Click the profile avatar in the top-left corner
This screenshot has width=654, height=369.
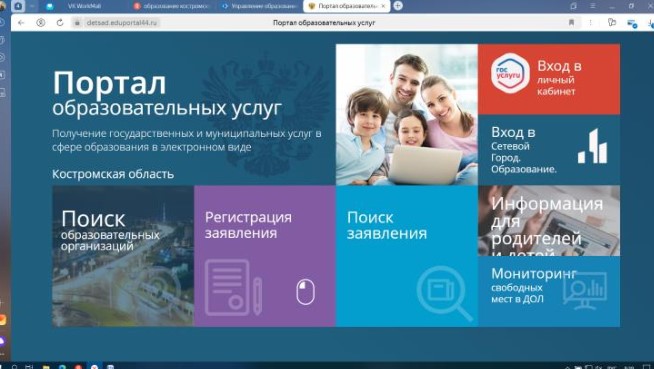3,6
